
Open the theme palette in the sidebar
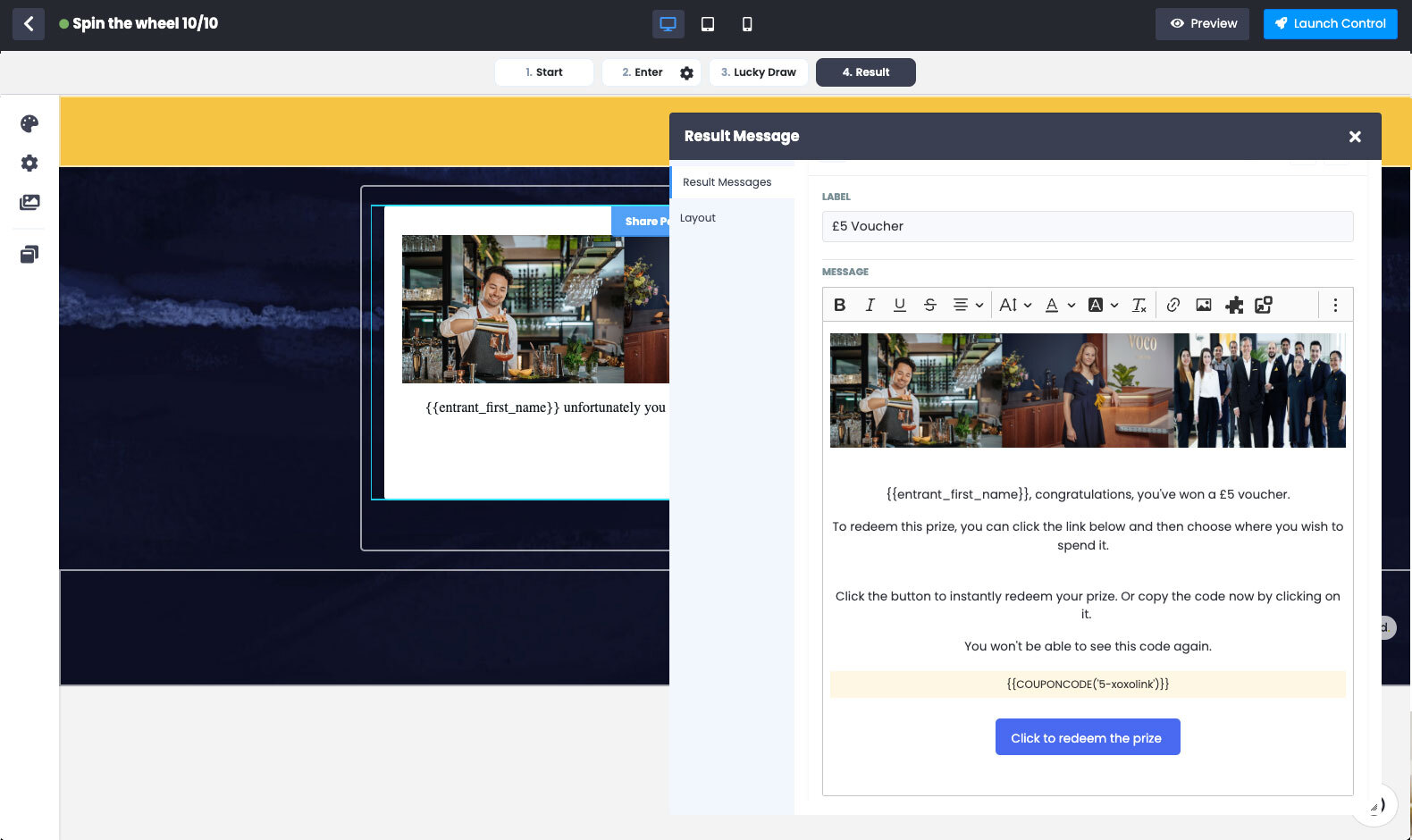click(x=29, y=123)
